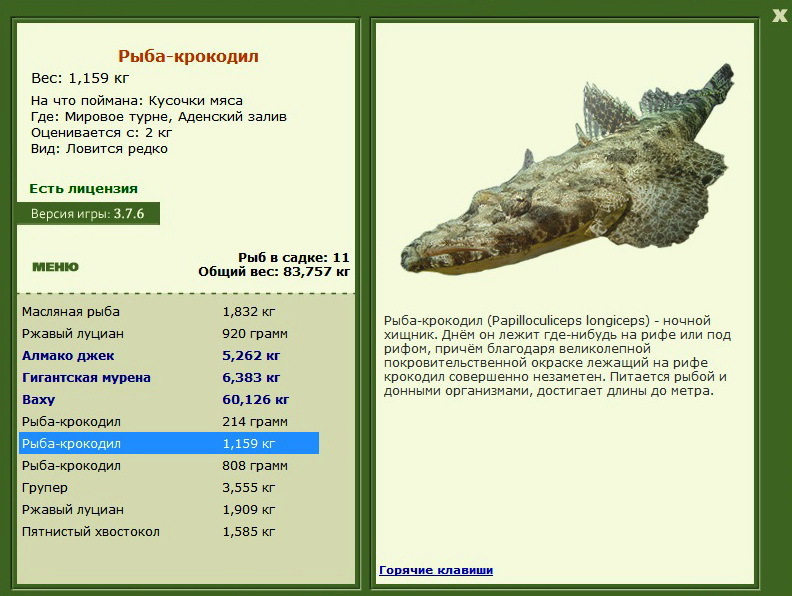Select highlighted Рыба-крокодил 1,159 кг row
Image resolution: width=792 pixels, height=596 pixels.
[169, 443]
